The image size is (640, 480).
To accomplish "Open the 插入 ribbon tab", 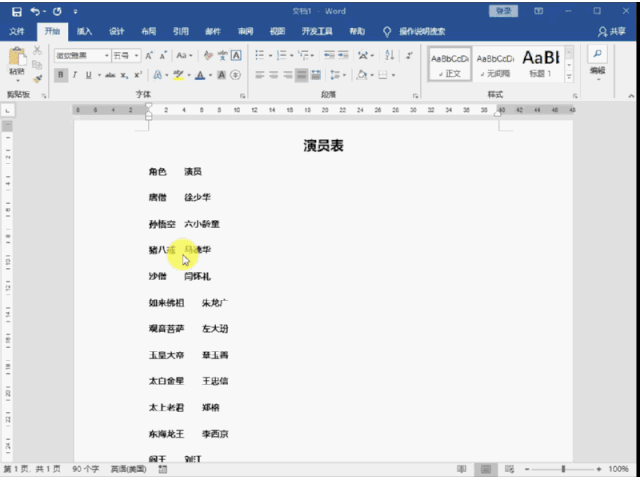I will 85,31.
